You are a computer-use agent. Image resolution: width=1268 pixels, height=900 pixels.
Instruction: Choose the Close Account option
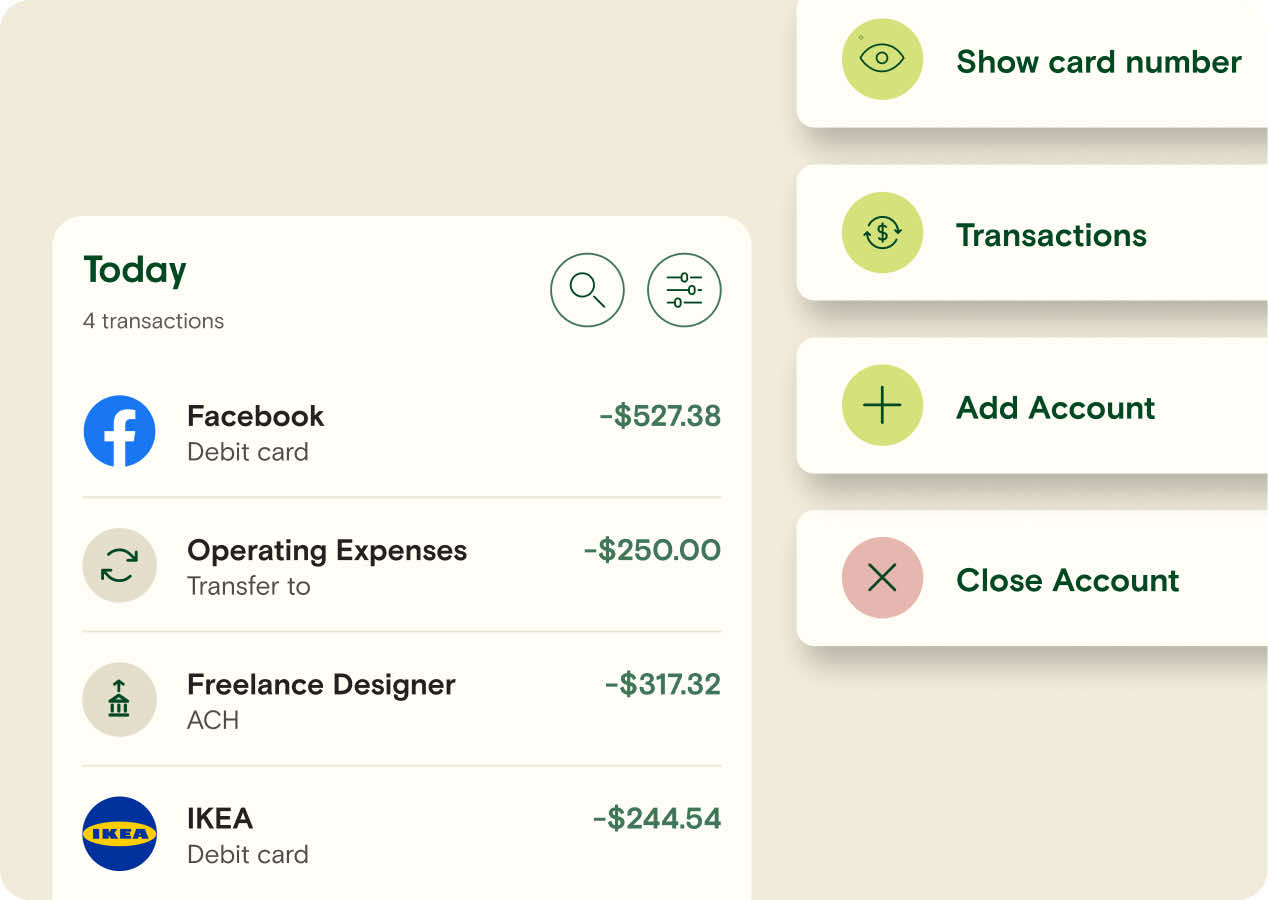pyautogui.click(x=1032, y=578)
